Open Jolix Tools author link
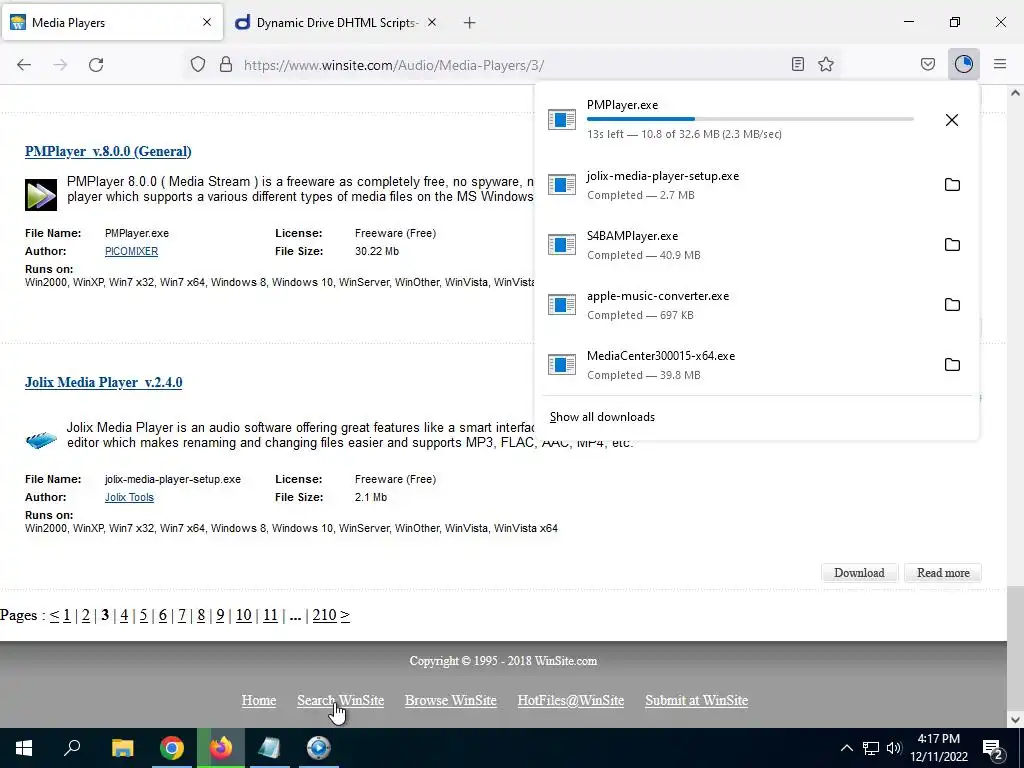This screenshot has height=768, width=1024. (129, 498)
